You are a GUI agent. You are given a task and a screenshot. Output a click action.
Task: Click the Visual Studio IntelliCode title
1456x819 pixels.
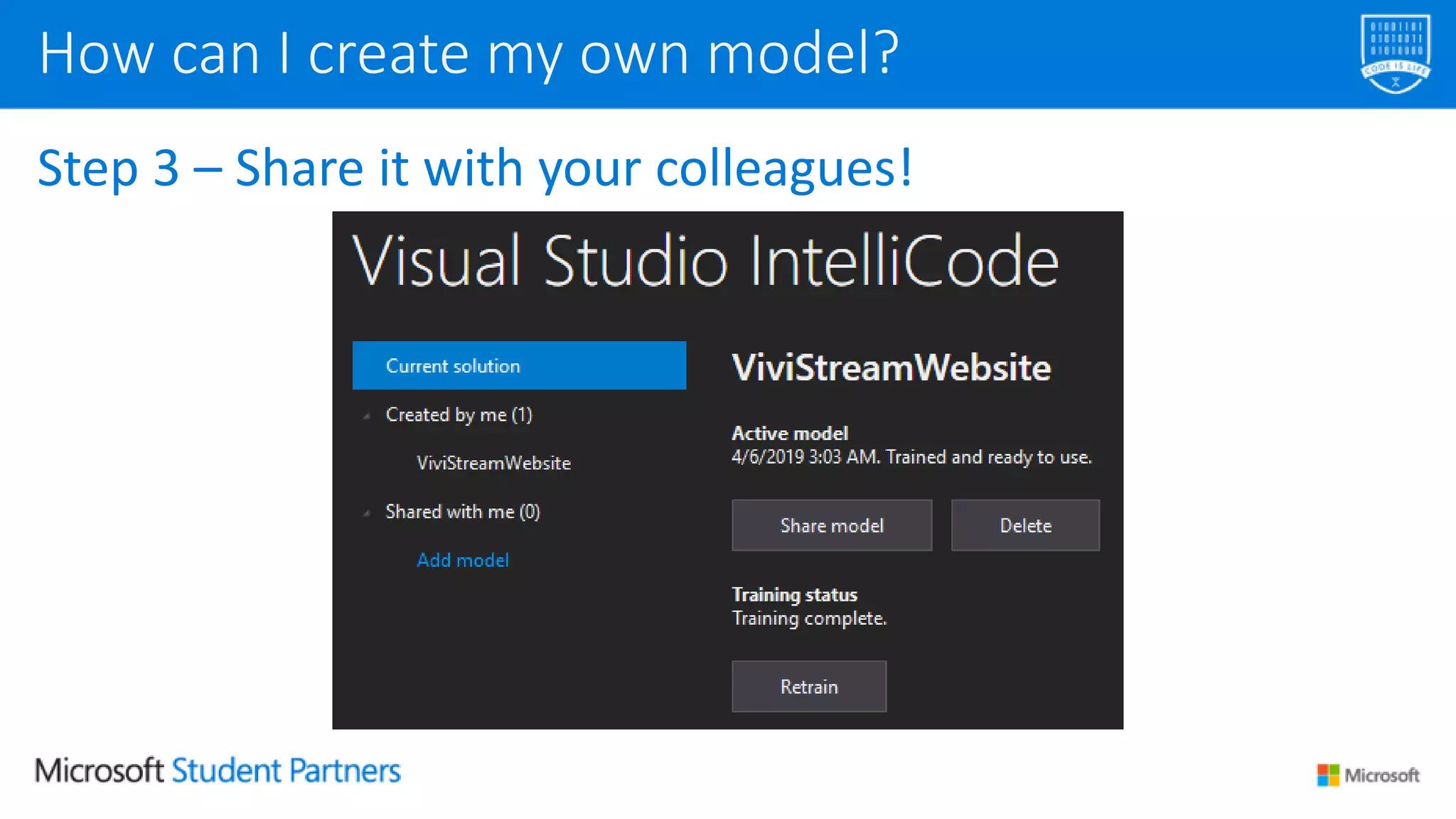coord(705,262)
